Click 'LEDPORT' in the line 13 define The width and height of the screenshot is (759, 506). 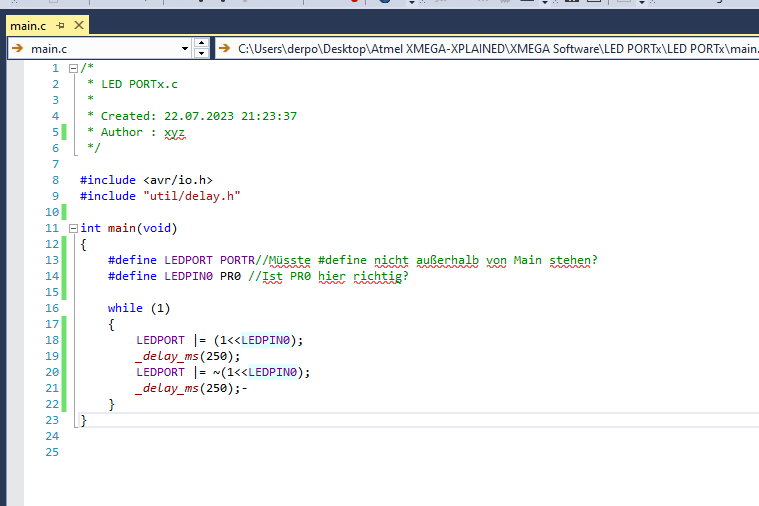188,260
